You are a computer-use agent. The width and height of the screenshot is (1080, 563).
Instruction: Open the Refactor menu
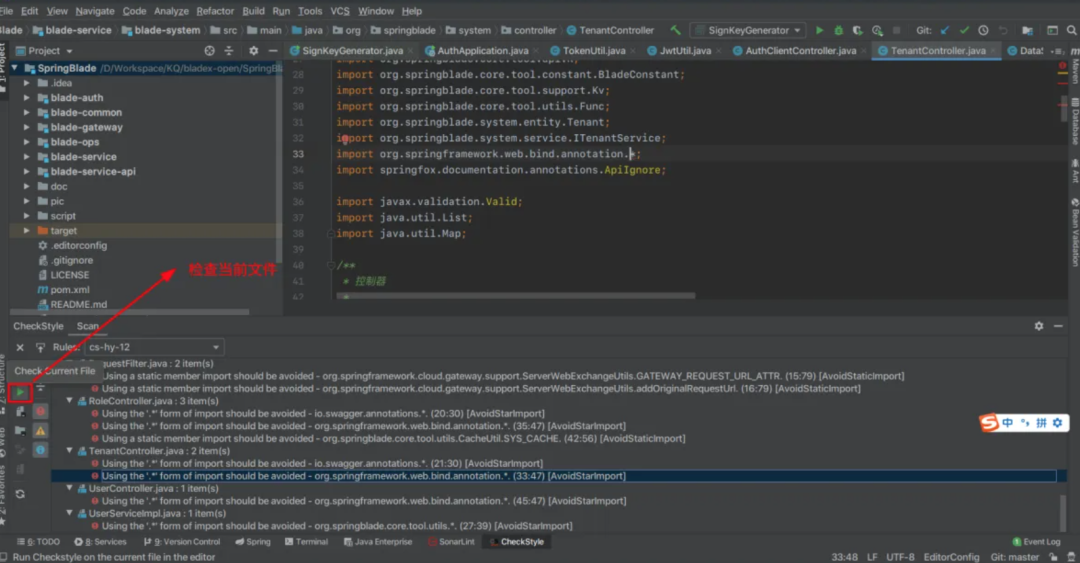(x=215, y=11)
